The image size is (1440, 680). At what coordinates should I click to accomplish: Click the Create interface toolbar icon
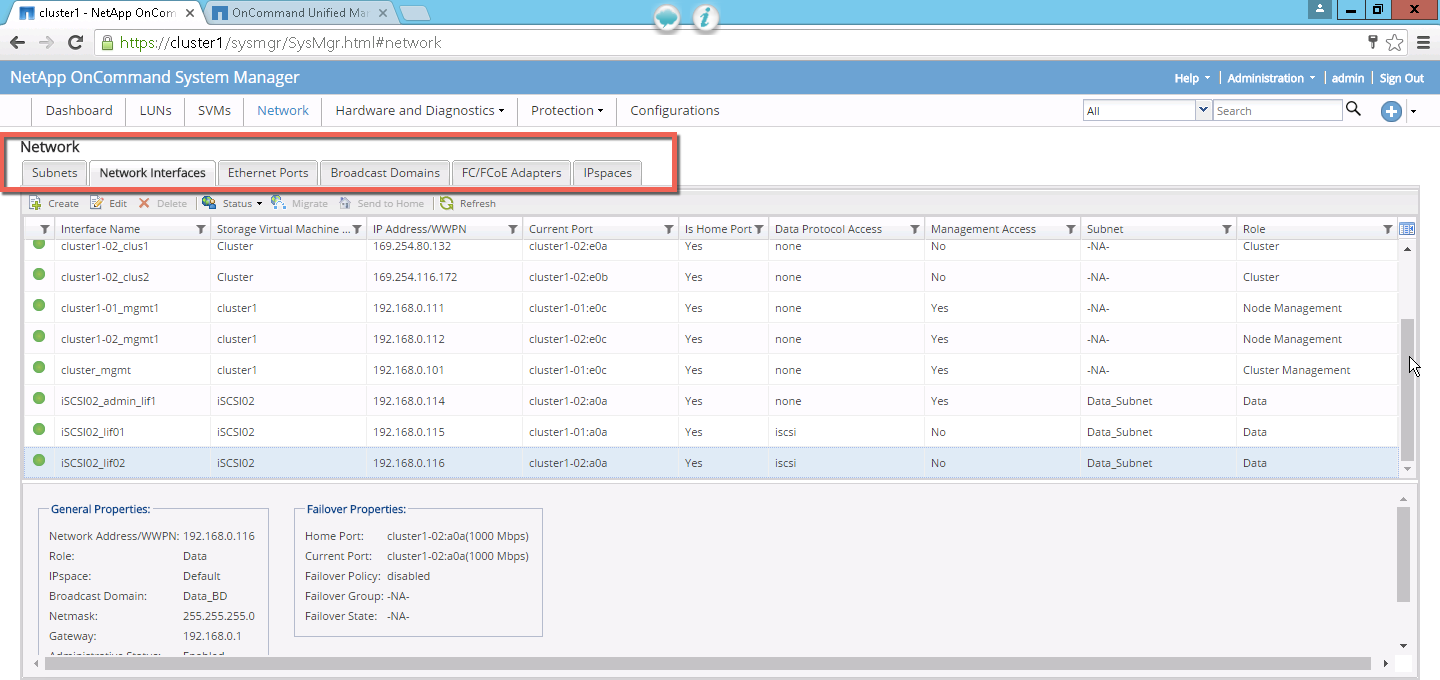pyautogui.click(x=36, y=203)
